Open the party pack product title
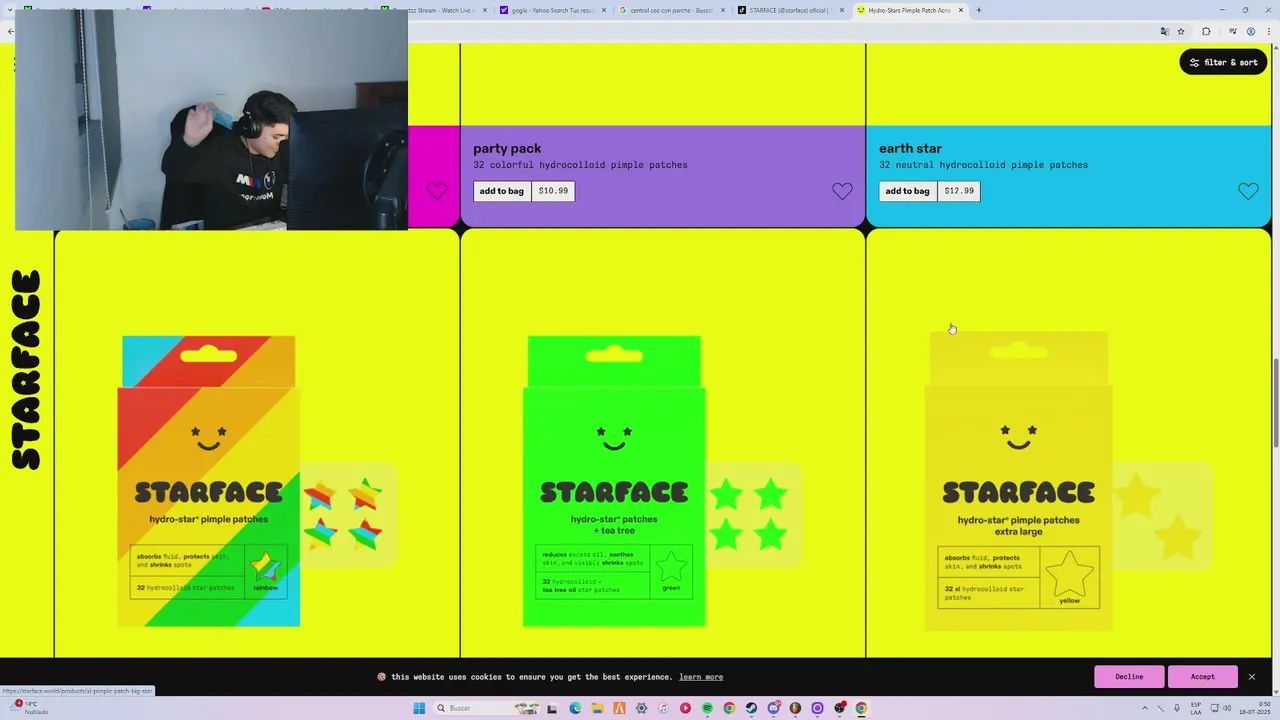The width and height of the screenshot is (1280, 720). tap(507, 148)
